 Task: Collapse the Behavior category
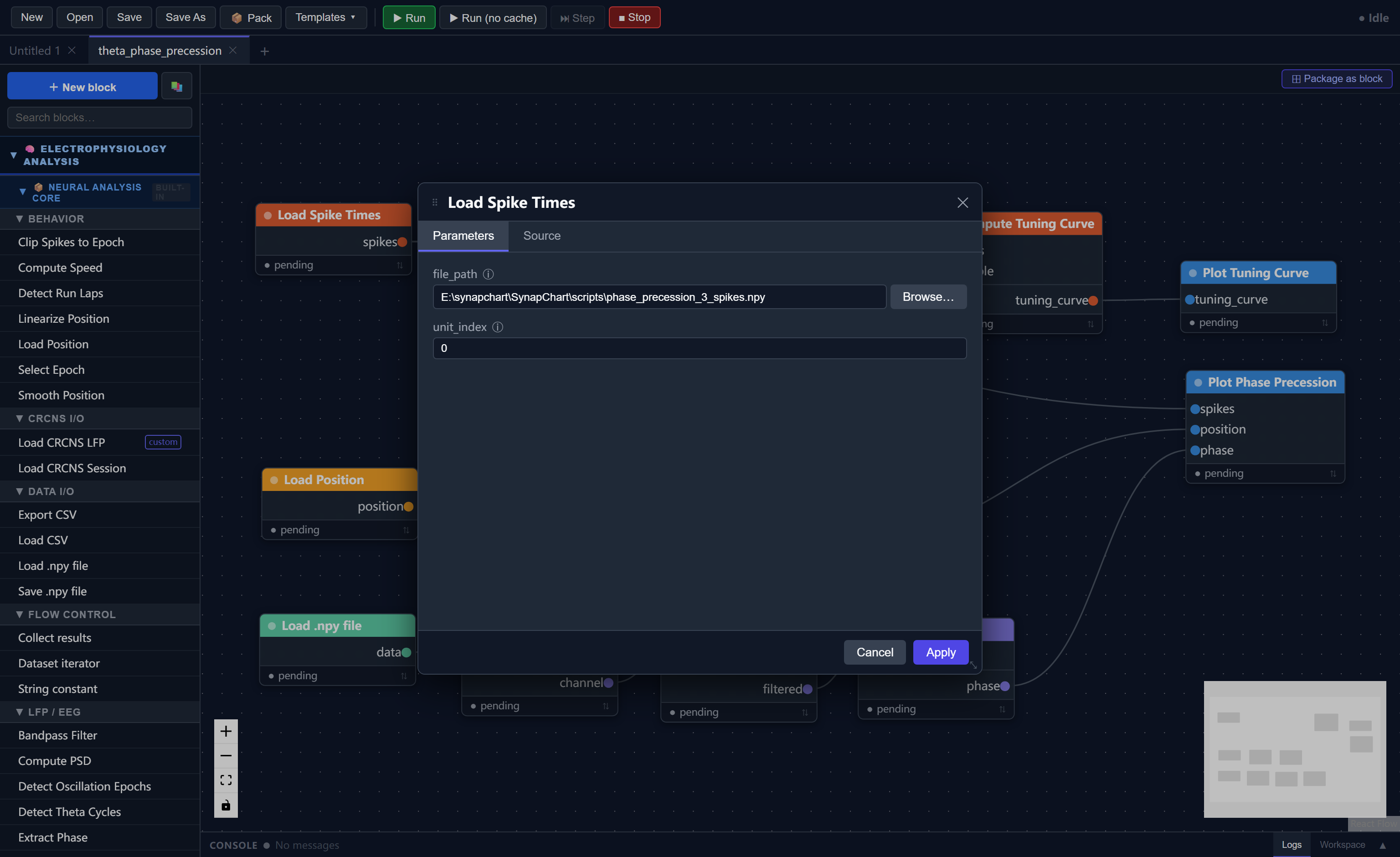point(19,219)
